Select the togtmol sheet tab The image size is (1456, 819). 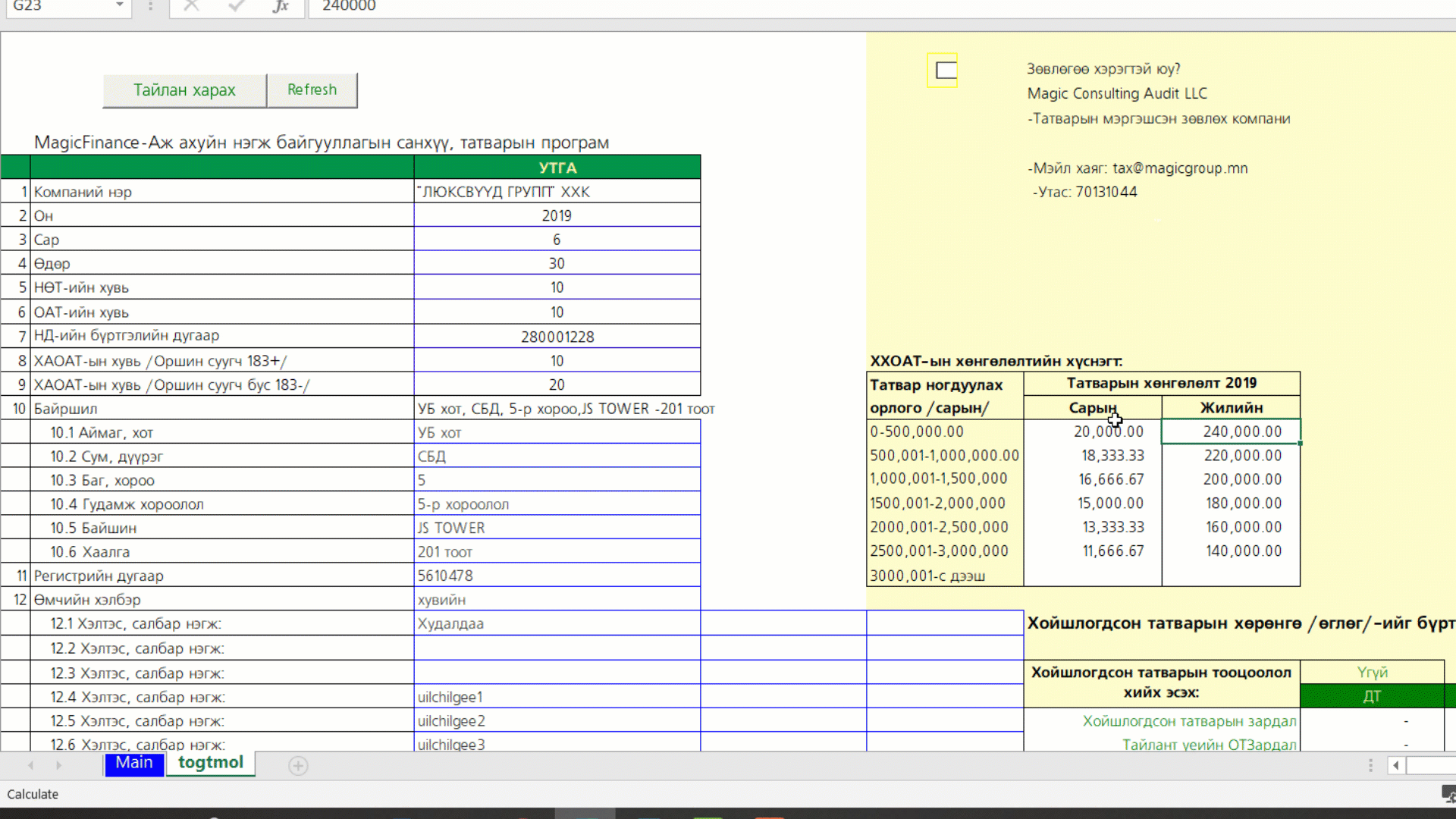211,763
